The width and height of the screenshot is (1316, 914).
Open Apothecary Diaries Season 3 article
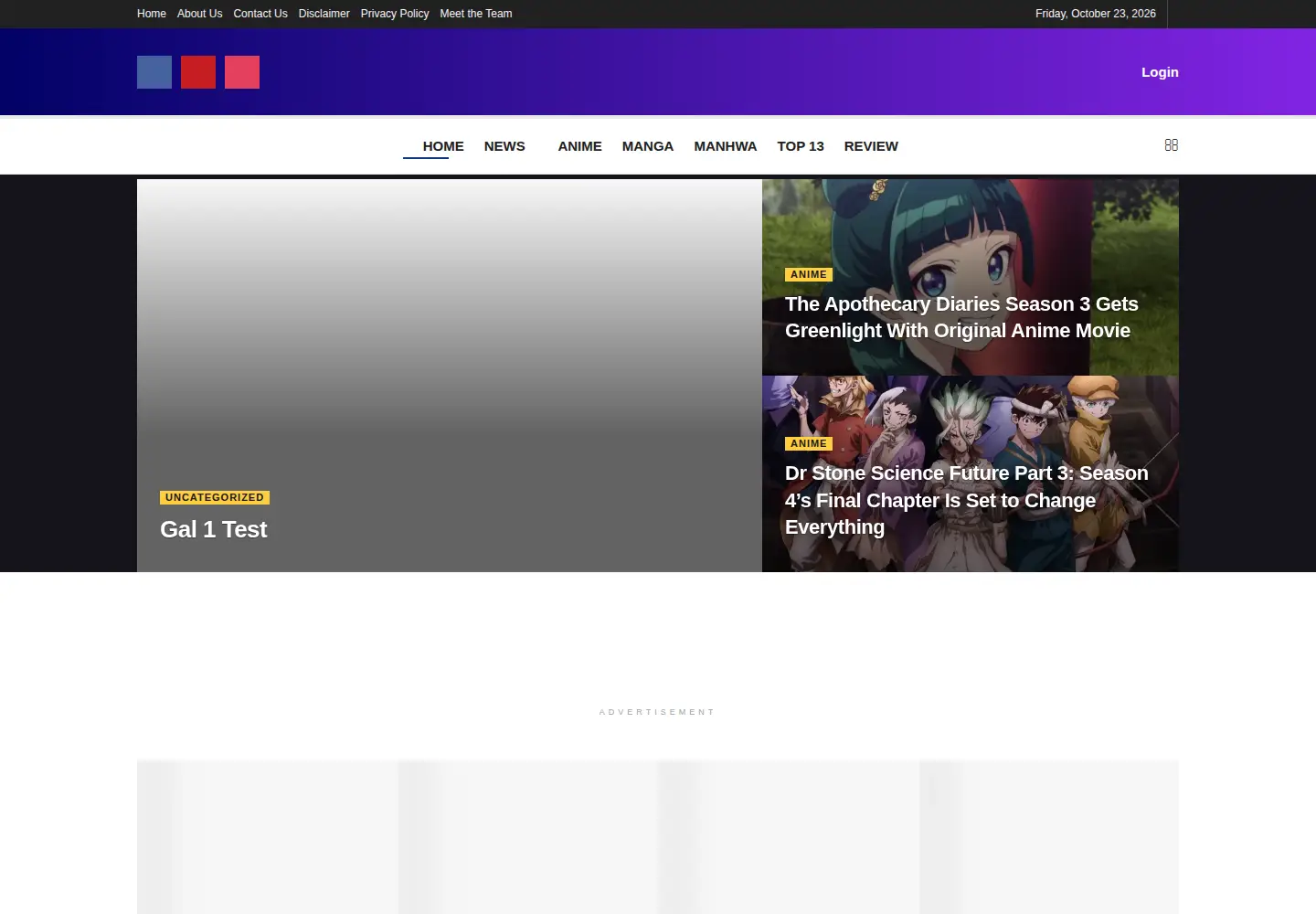[961, 317]
